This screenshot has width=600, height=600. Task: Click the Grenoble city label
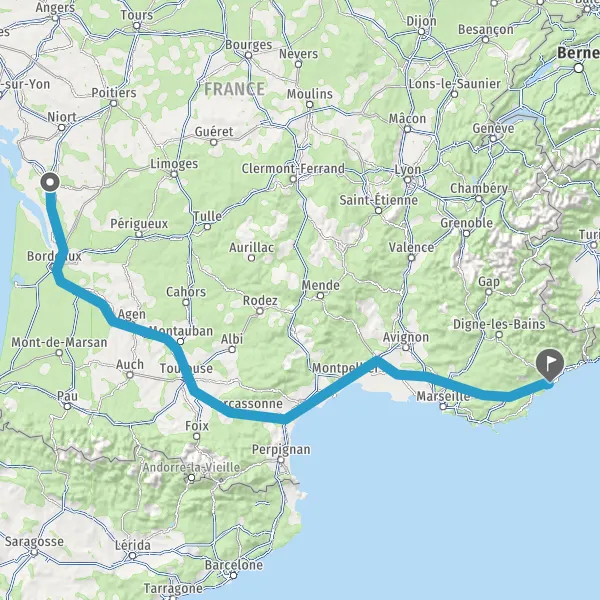pyautogui.click(x=466, y=223)
